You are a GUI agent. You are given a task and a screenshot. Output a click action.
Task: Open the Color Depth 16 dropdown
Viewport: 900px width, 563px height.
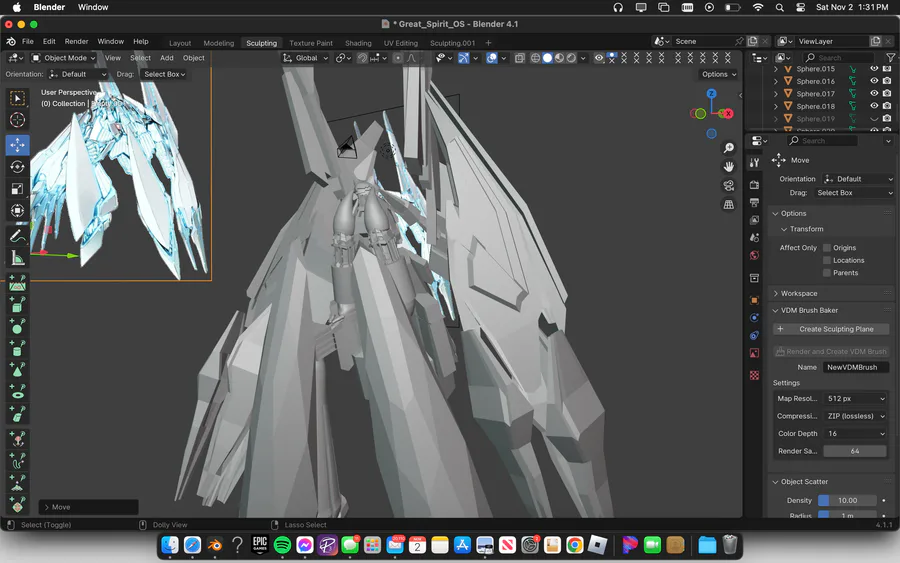tap(856, 434)
